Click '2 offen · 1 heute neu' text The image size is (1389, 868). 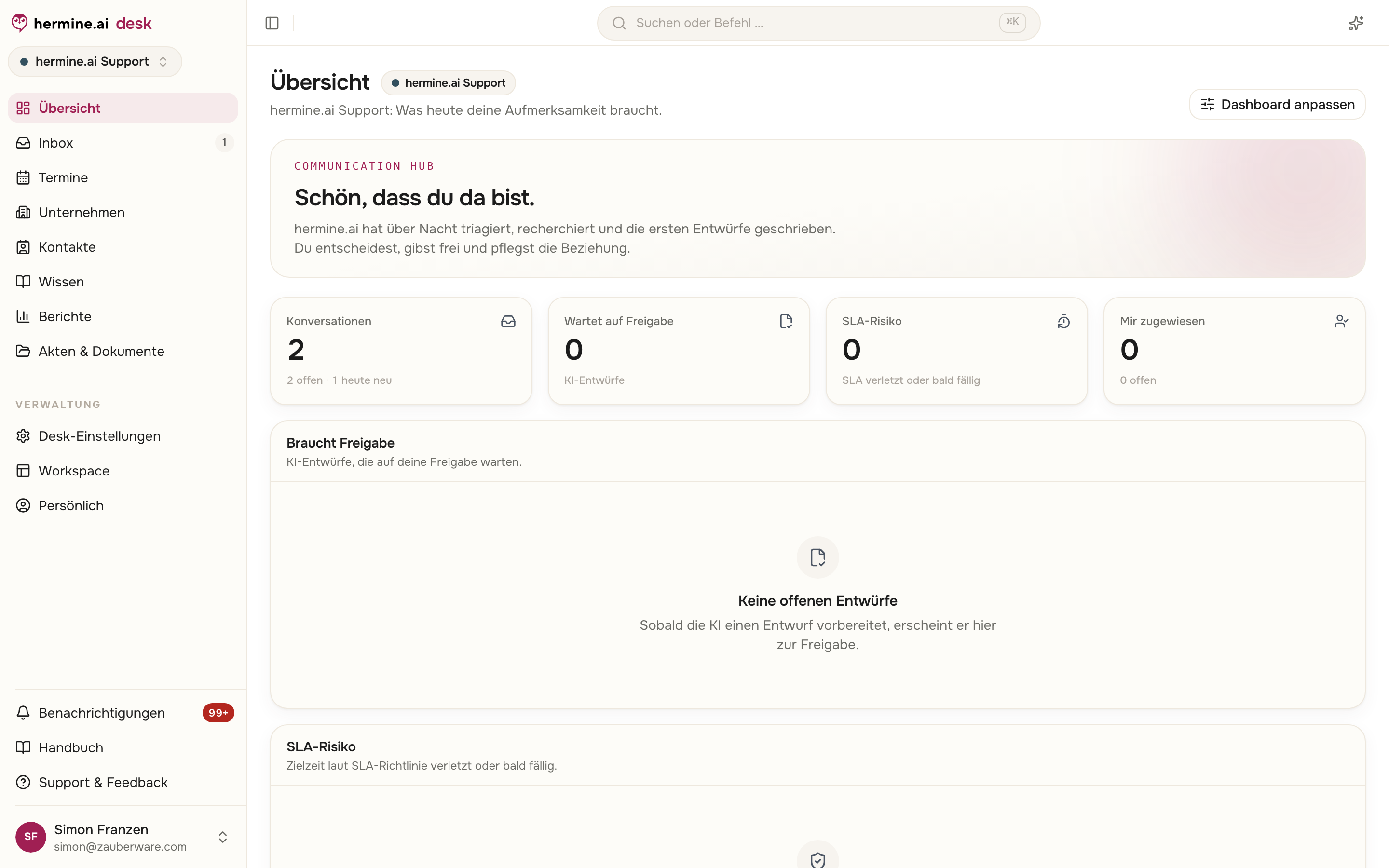tap(339, 380)
